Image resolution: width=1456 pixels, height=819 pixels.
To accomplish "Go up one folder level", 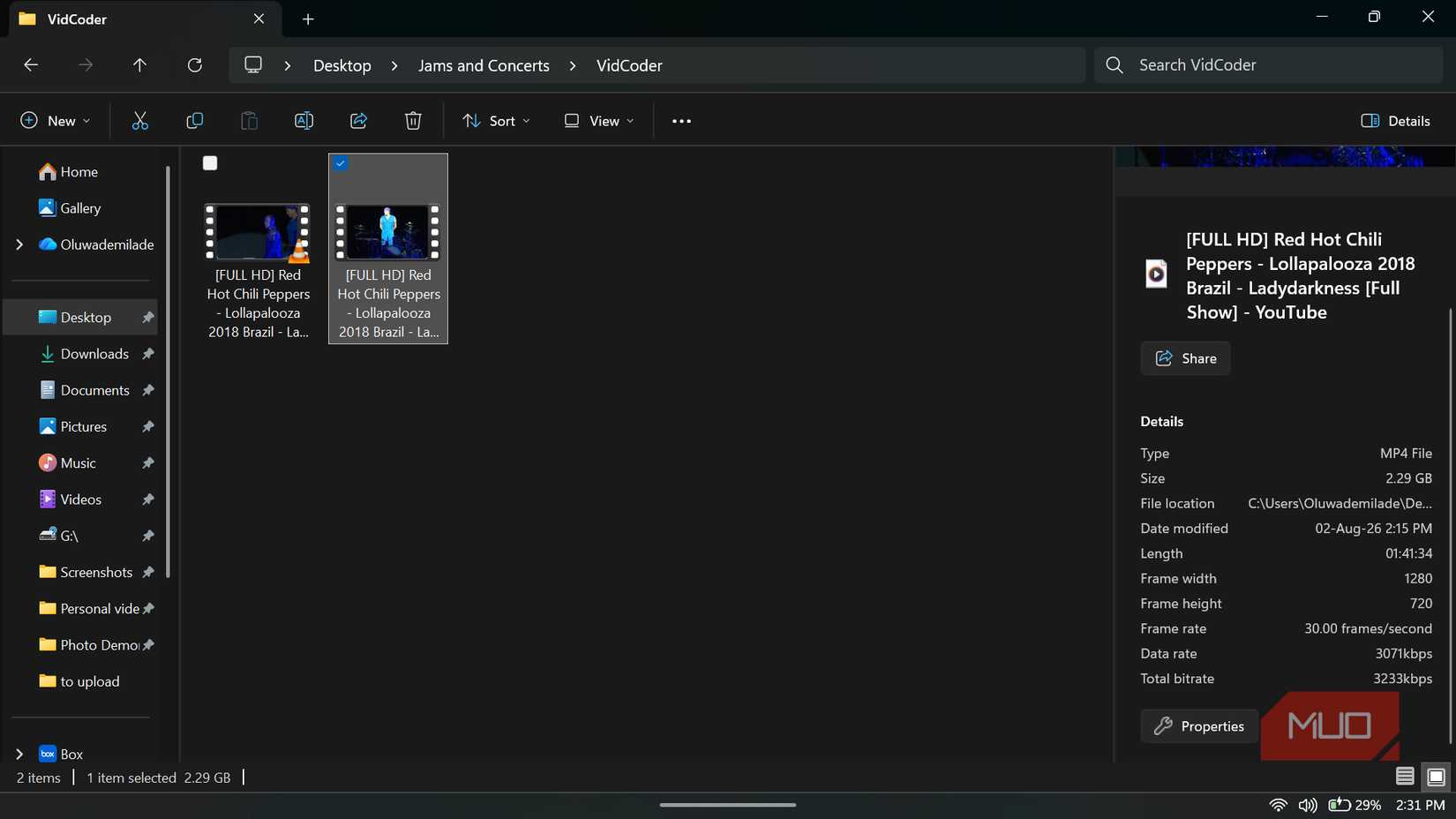I will (139, 64).
